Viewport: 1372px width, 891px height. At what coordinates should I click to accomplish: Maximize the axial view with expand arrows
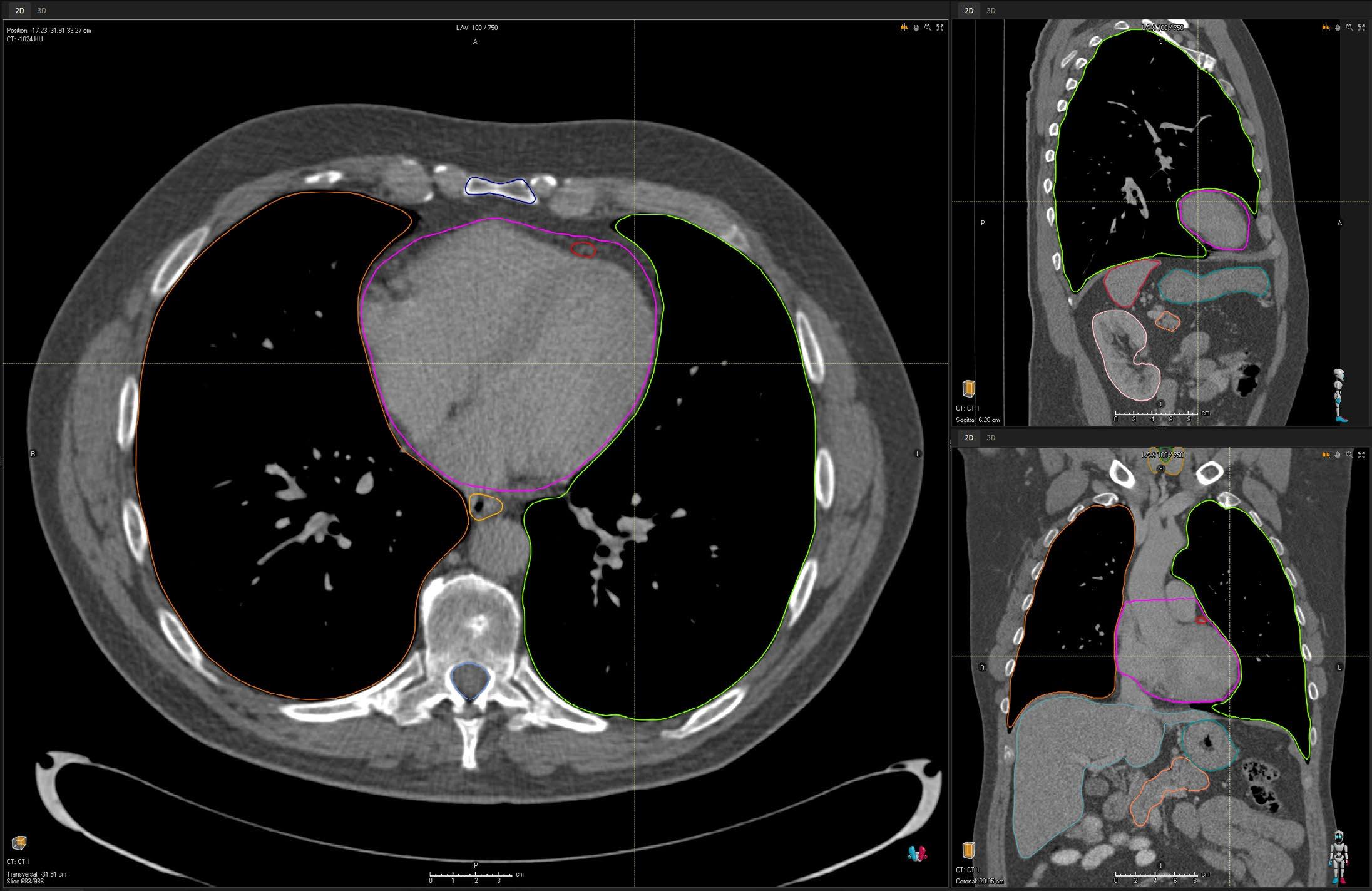(939, 28)
